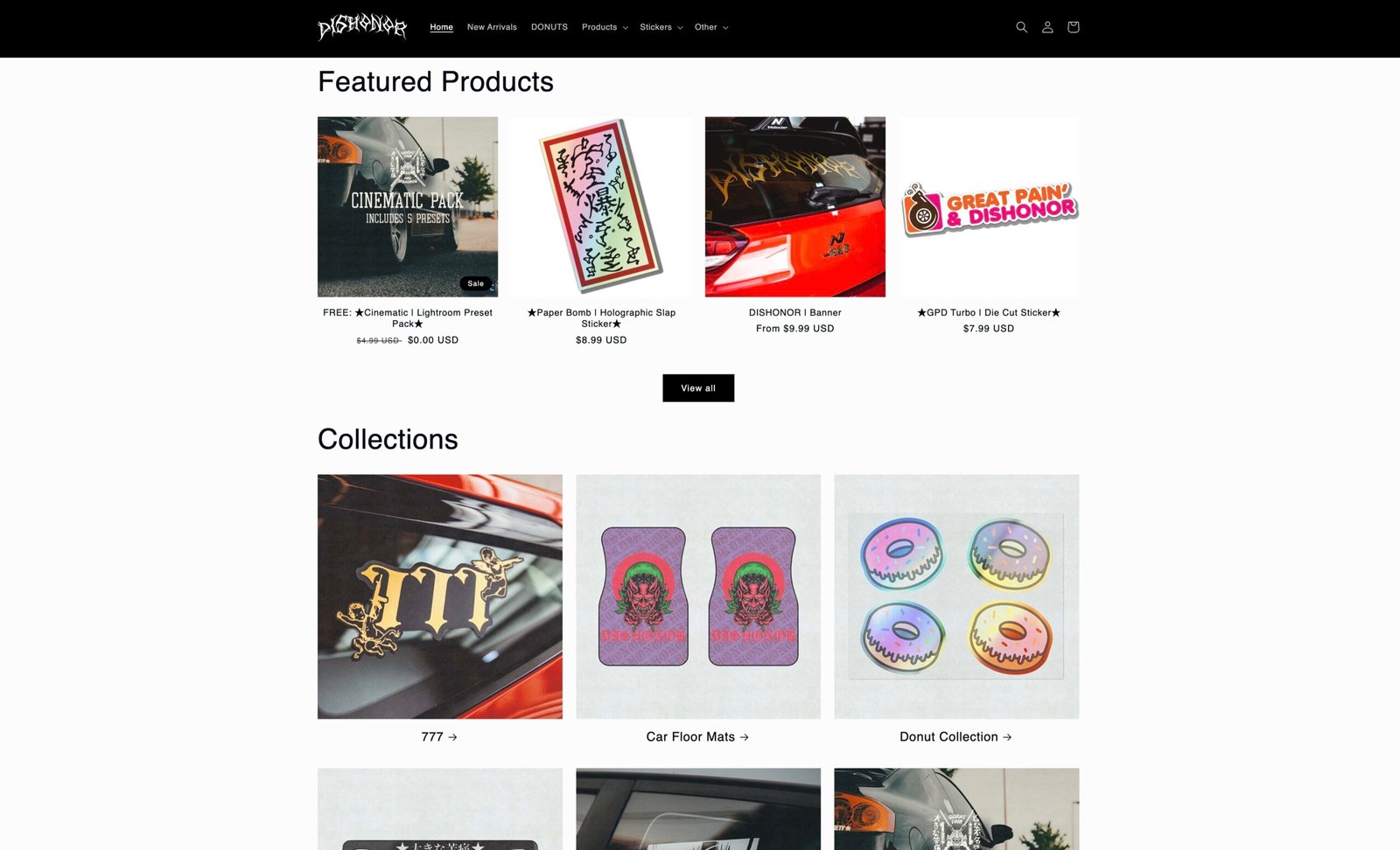Viewport: 1400px width, 850px height.
Task: Click the GPD Turbo Die Cut Sticker title
Action: (989, 312)
